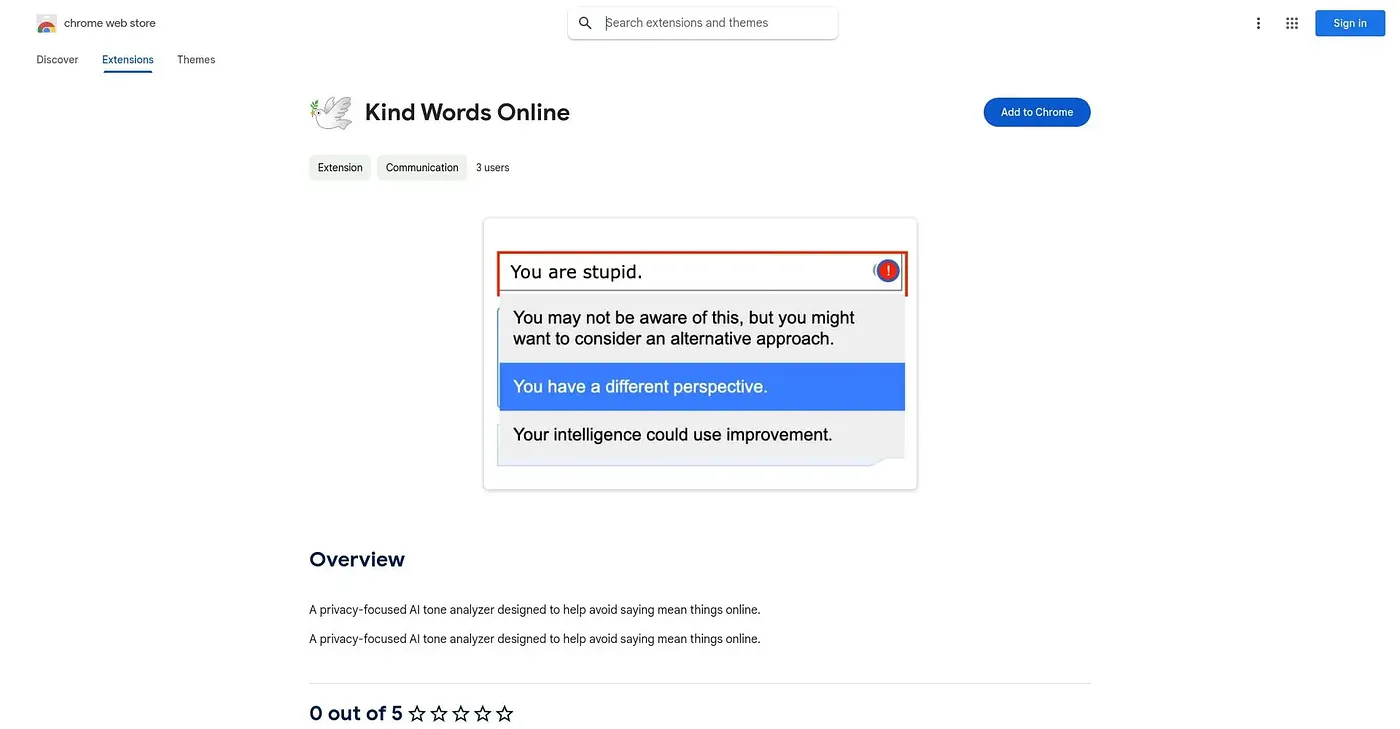Click the first rating star
Screen dimensions: 1400x729
point(417,713)
